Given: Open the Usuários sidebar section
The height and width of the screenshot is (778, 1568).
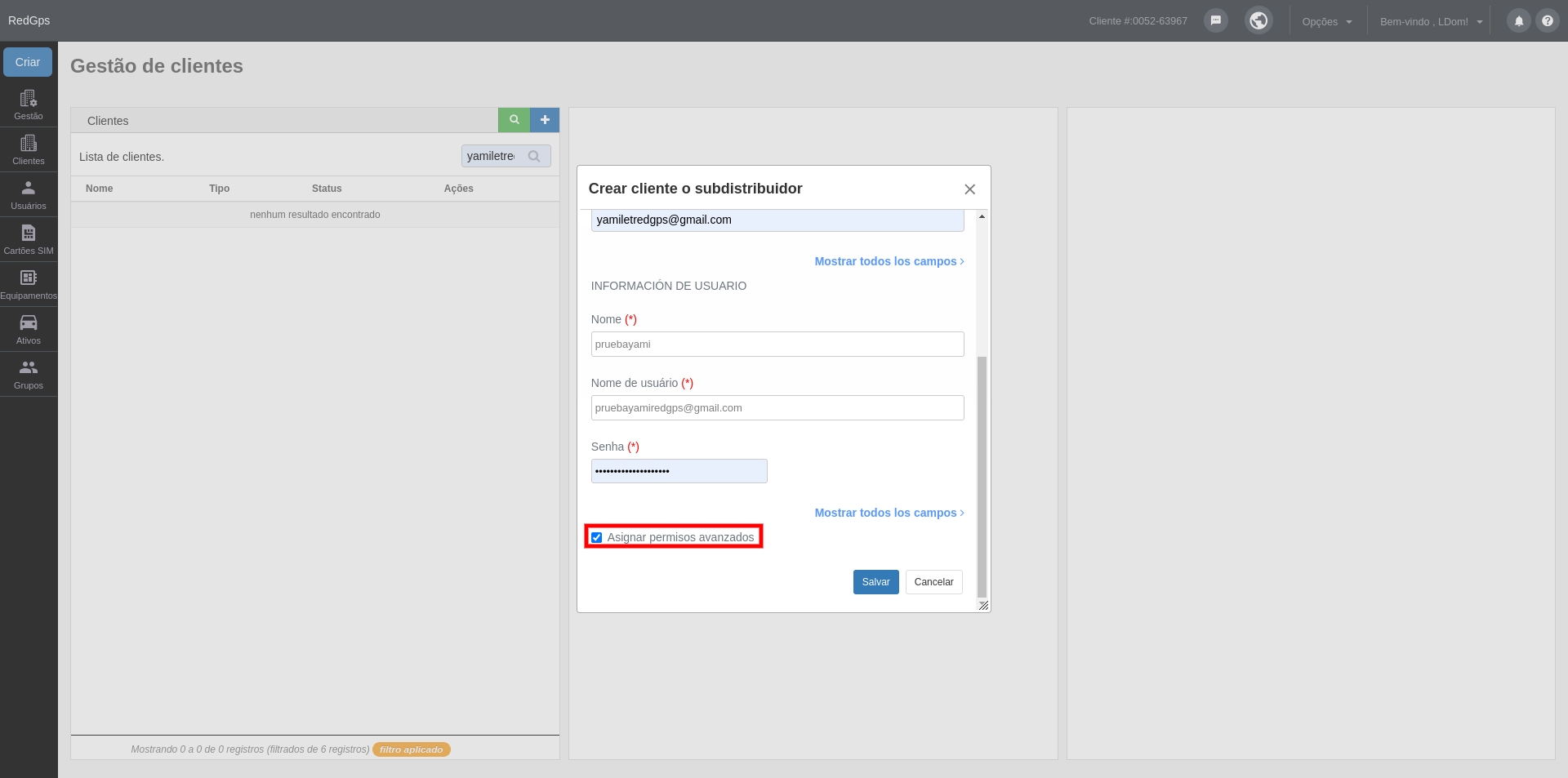Looking at the screenshot, I should pyautogui.click(x=29, y=194).
